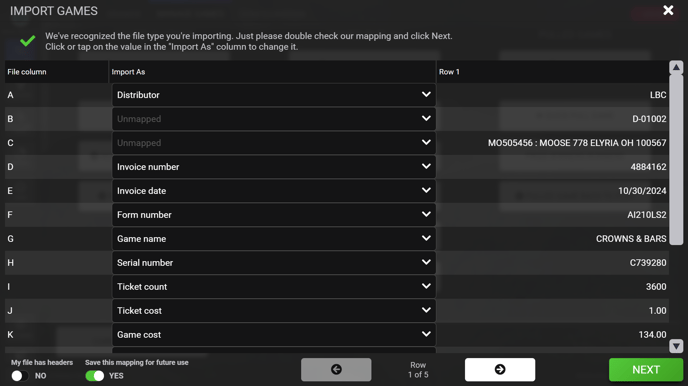
Task: Expand the Game name dropdown
Action: (x=274, y=239)
